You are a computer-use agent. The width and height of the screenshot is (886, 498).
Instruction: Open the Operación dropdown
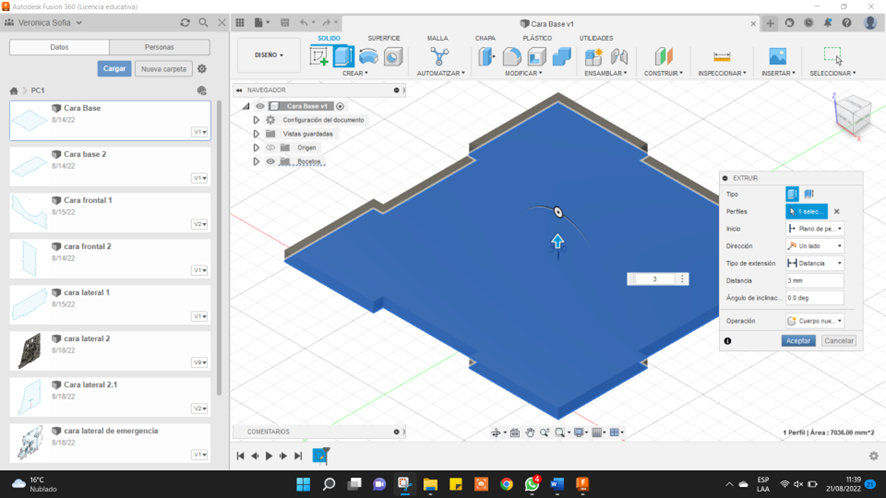point(815,321)
